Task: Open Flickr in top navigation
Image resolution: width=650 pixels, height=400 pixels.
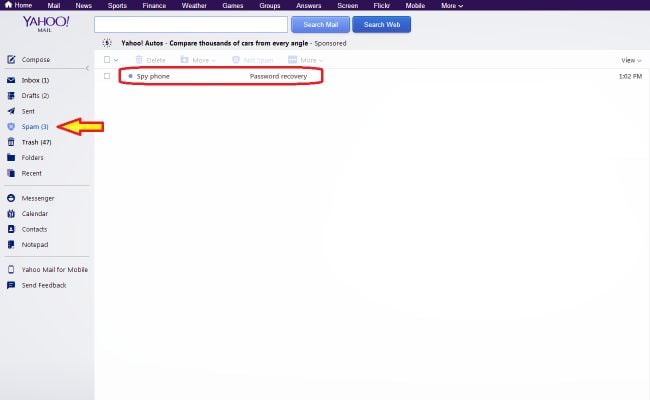Action: click(381, 5)
